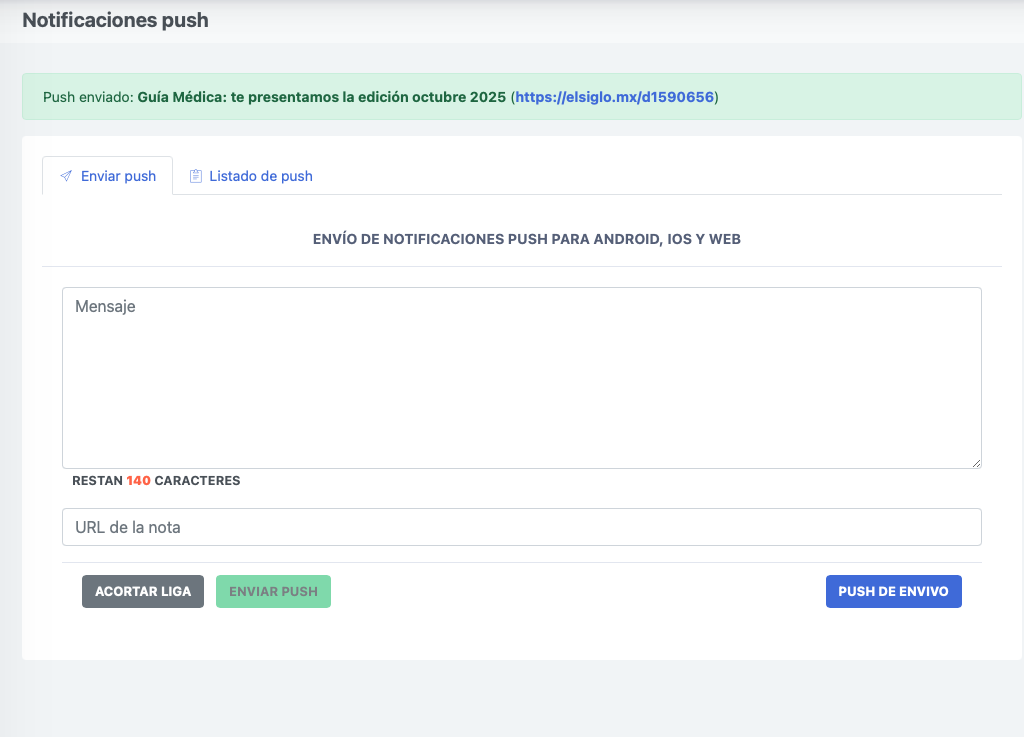1024x737 pixels.
Task: Click the ENVÍO DE NOTIFICACIONES PUSH heading
Action: point(526,240)
